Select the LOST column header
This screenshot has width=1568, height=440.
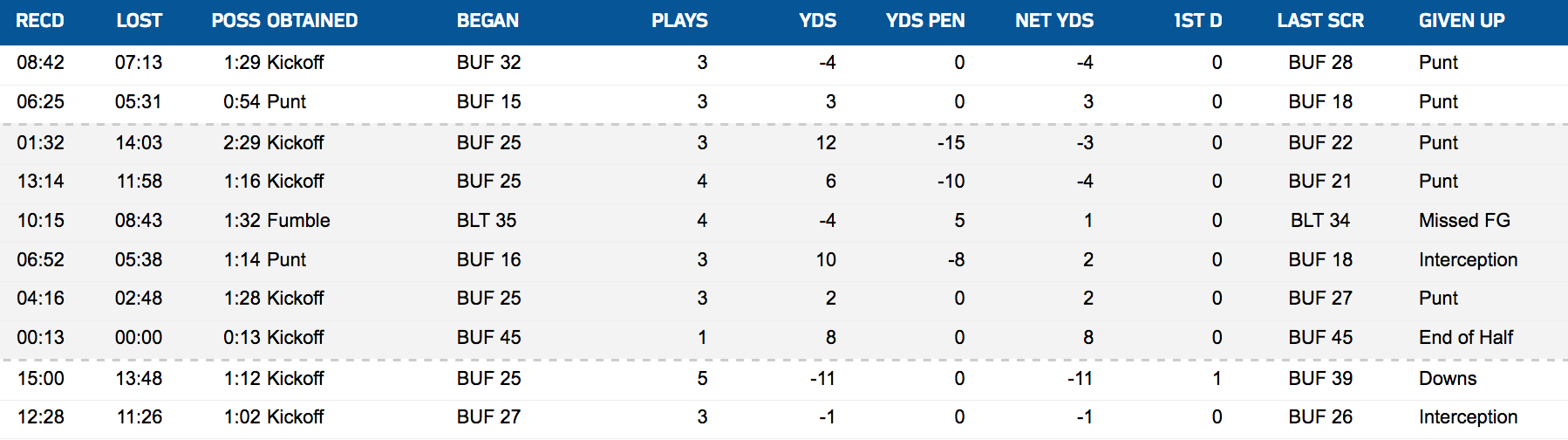pyautogui.click(x=140, y=21)
